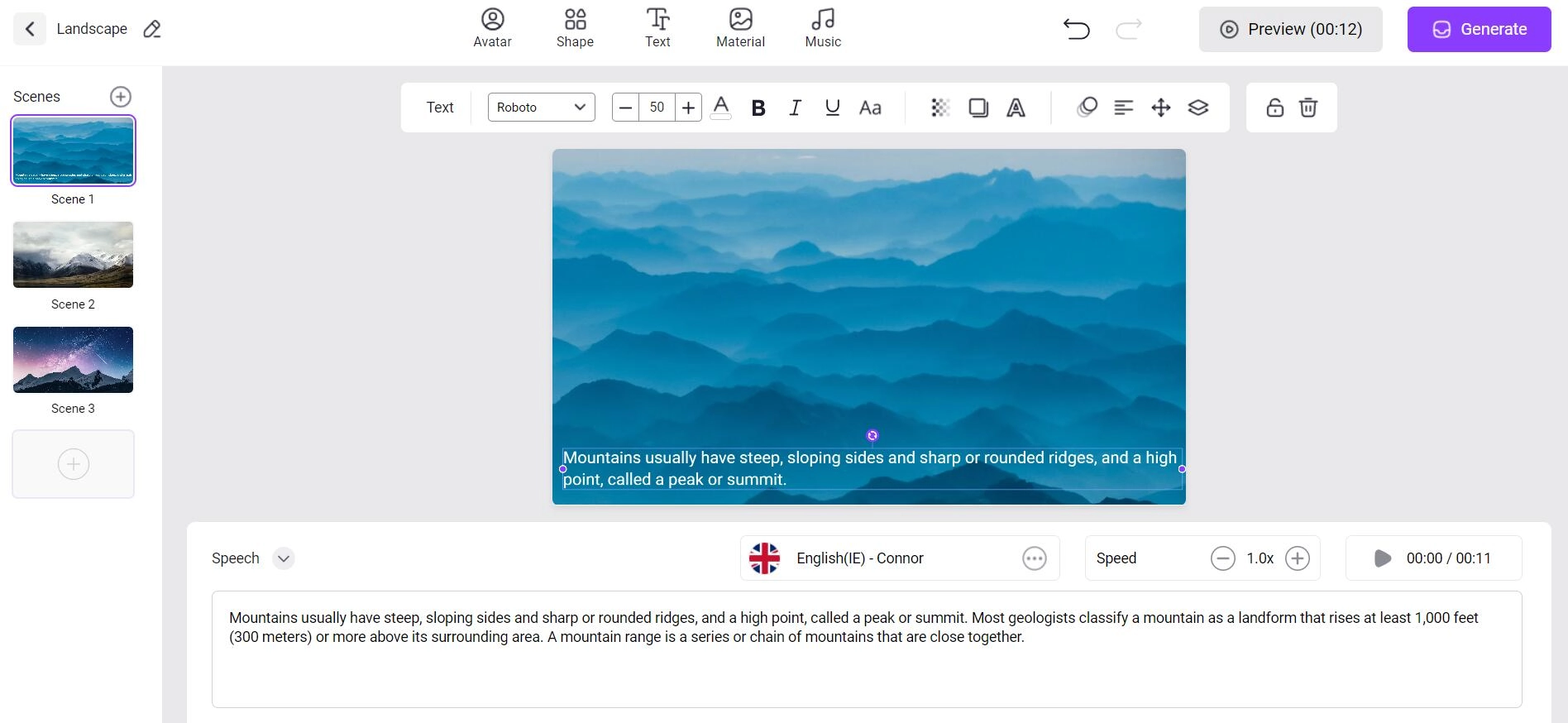Expand the Speech dropdown chevron
Image resolution: width=1568 pixels, height=723 pixels.
283,558
